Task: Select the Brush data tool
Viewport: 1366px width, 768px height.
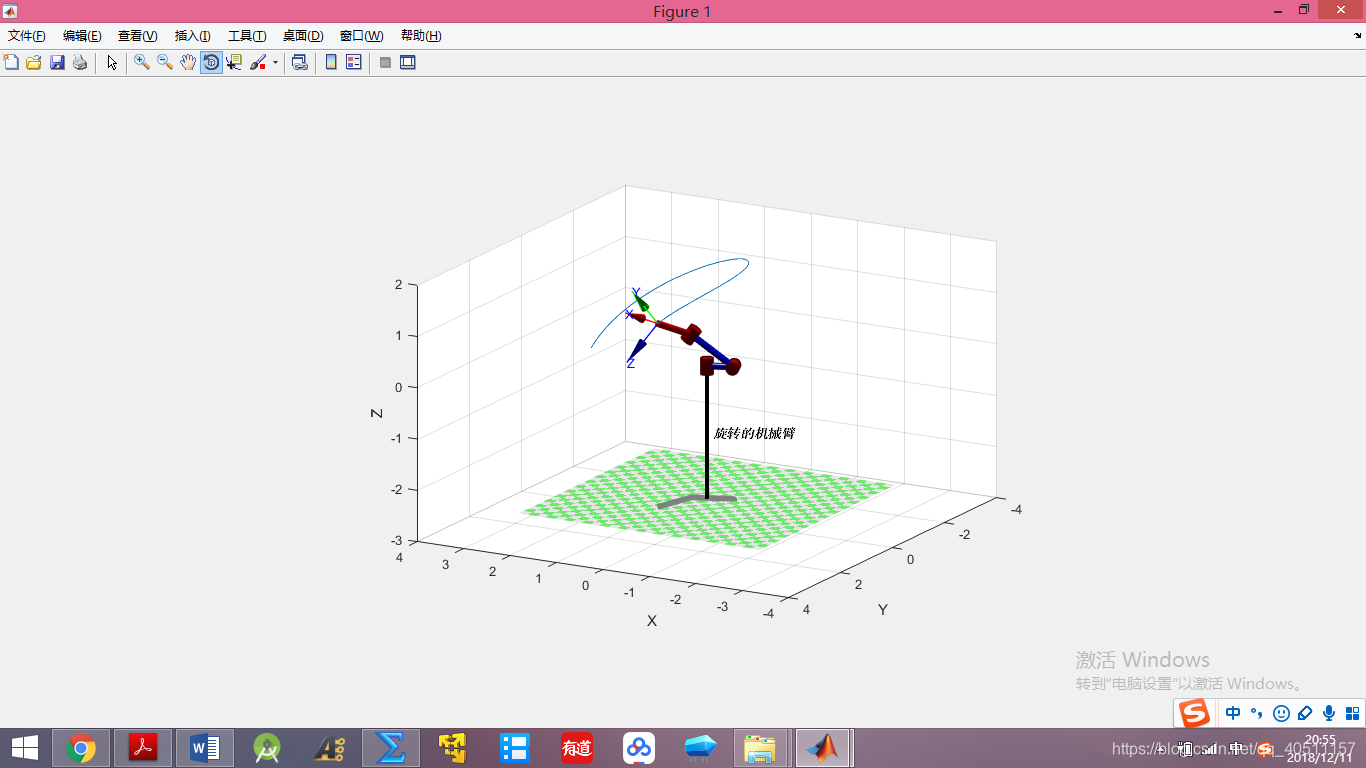Action: point(258,62)
